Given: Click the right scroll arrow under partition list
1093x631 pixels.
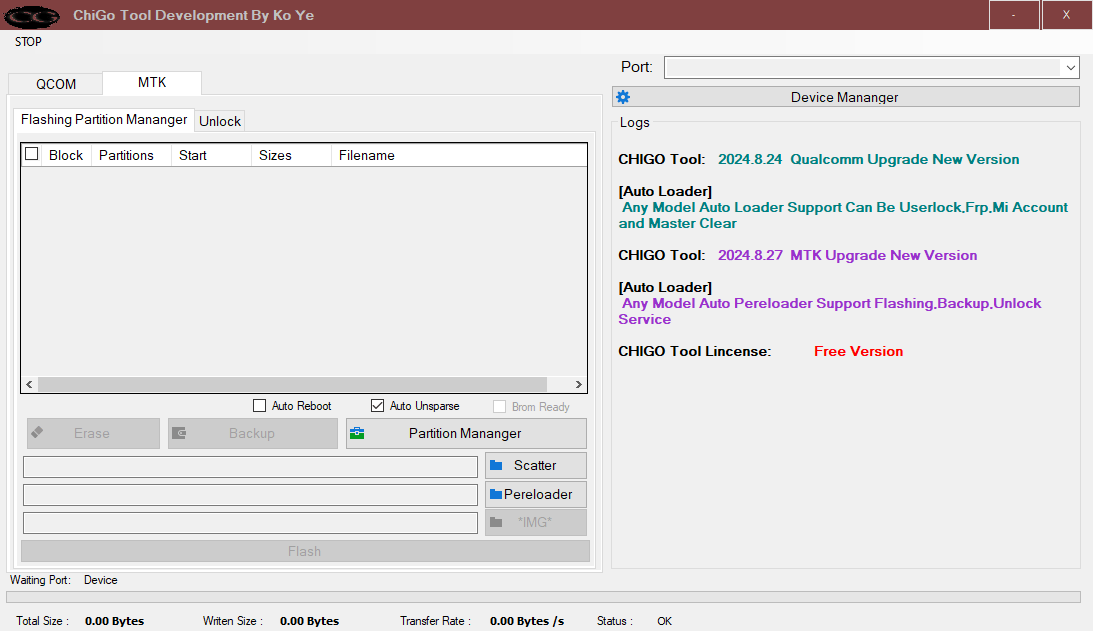Looking at the screenshot, I should tap(578, 384).
